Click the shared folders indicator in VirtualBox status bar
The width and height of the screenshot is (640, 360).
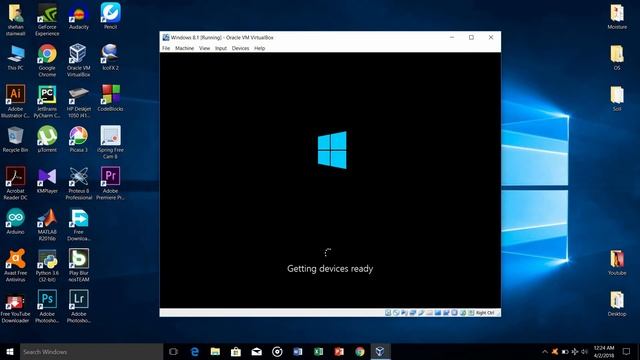point(429,313)
